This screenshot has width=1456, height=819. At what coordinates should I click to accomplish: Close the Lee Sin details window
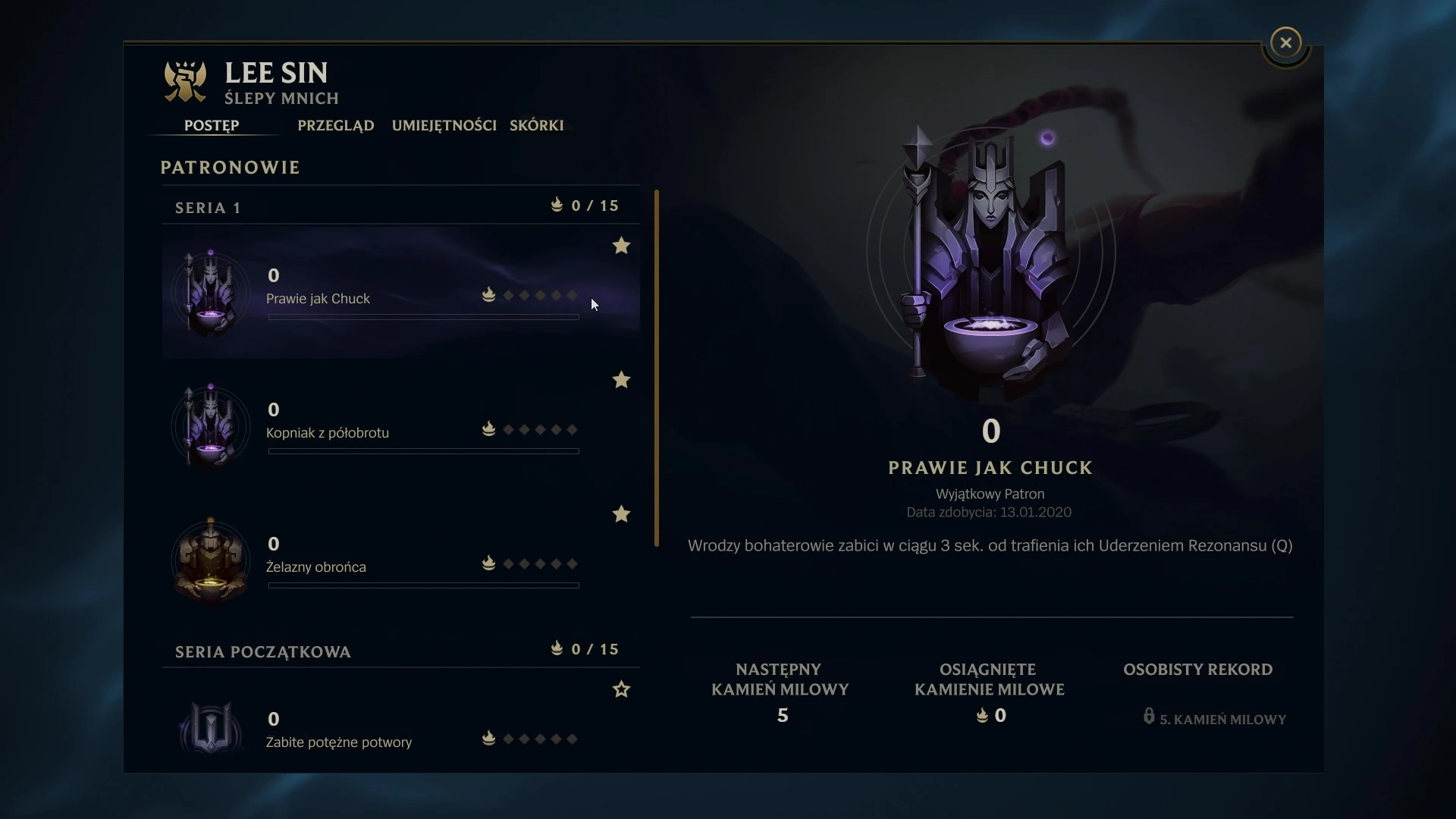point(1285,43)
